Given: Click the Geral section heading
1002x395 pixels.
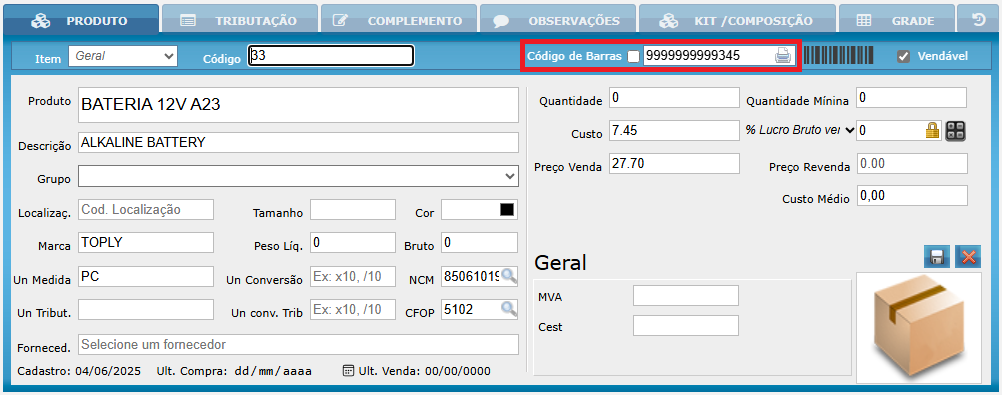Looking at the screenshot, I should pos(560,262).
